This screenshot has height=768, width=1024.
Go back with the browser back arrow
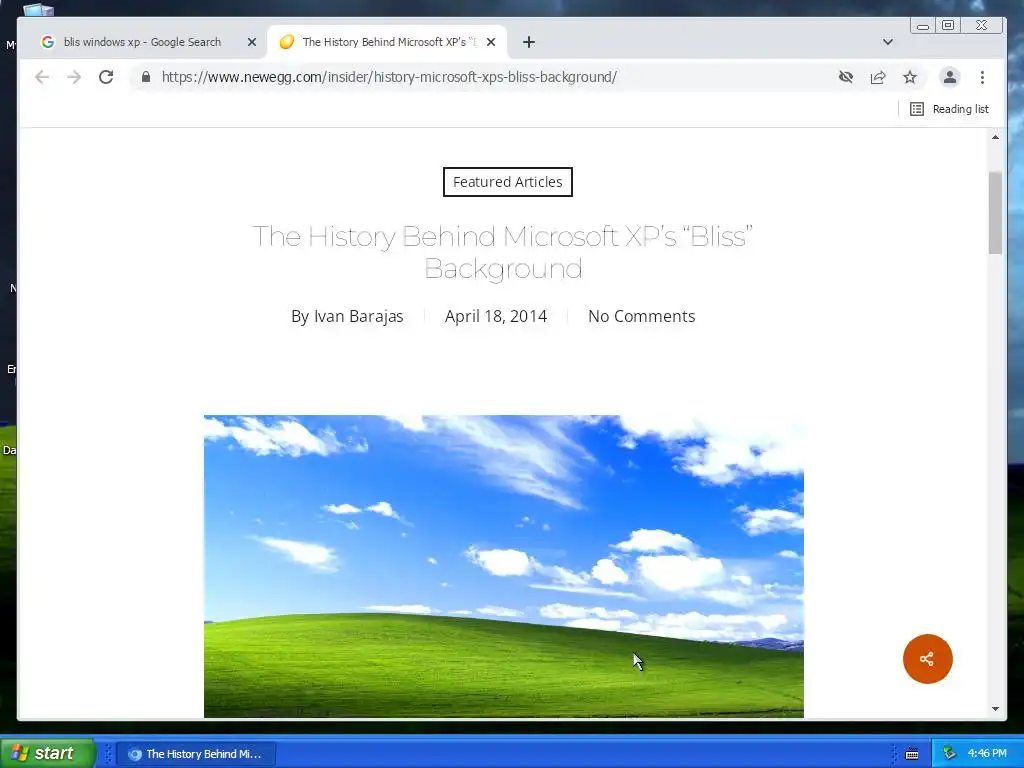42,77
